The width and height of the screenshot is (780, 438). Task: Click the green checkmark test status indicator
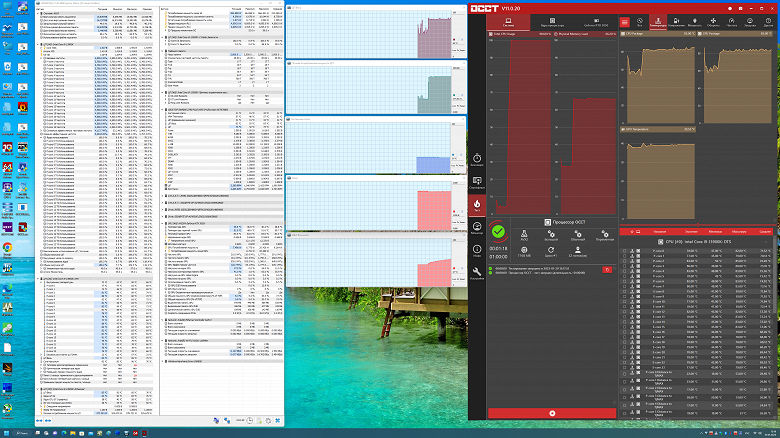pyautogui.click(x=498, y=231)
